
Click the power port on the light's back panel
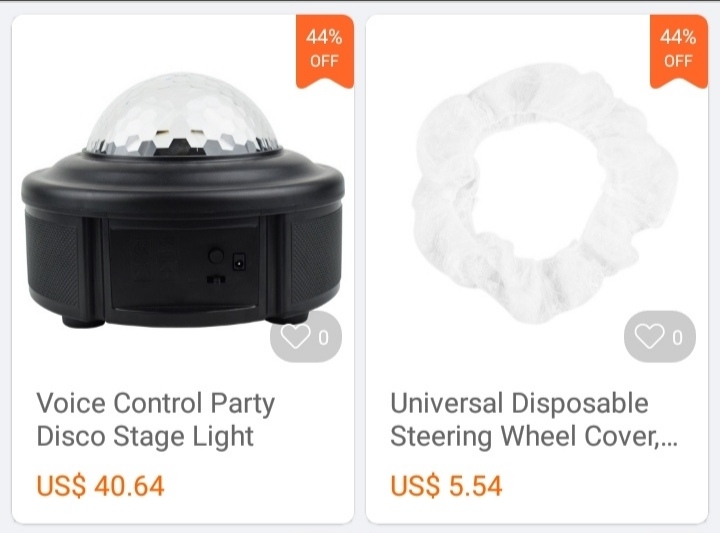point(239,262)
